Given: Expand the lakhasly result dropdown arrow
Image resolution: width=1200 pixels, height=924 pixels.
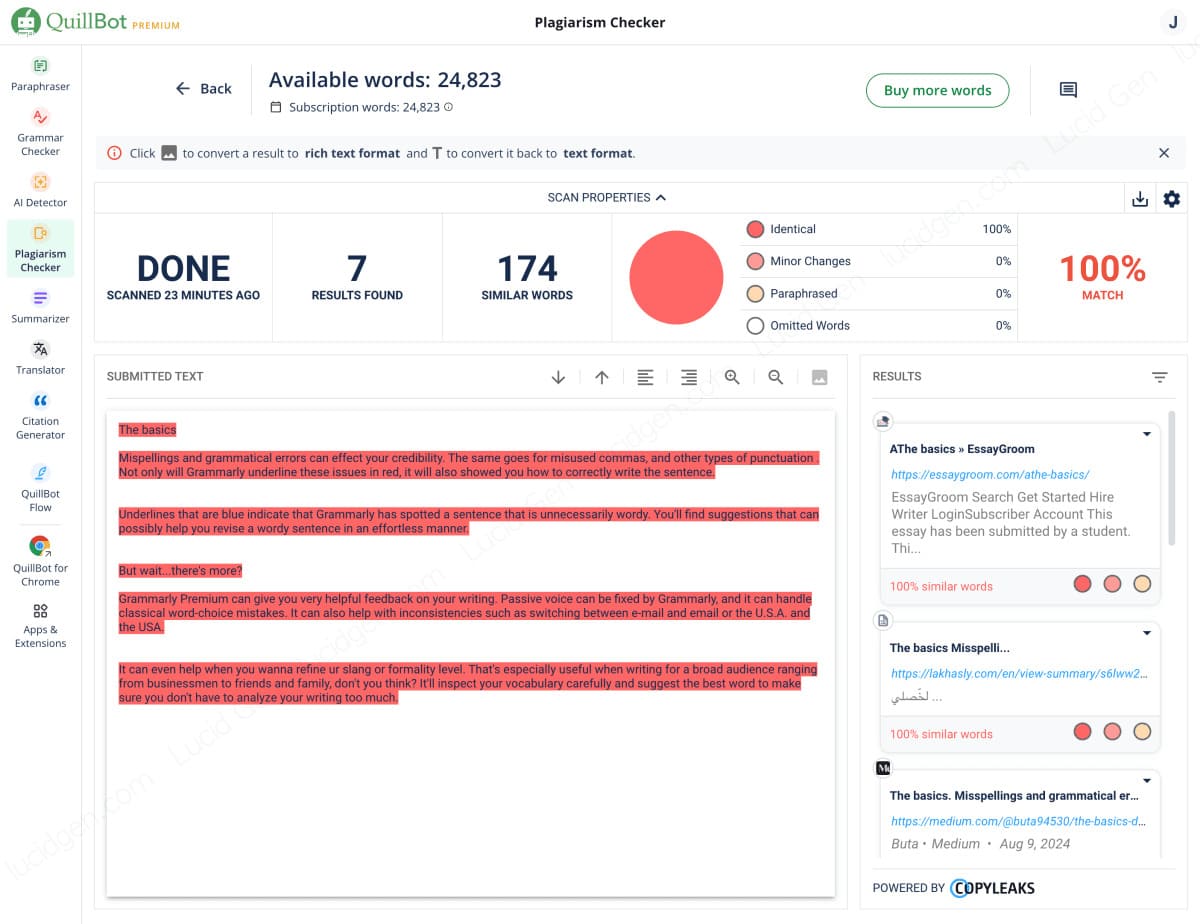Looking at the screenshot, I should [1147, 634].
